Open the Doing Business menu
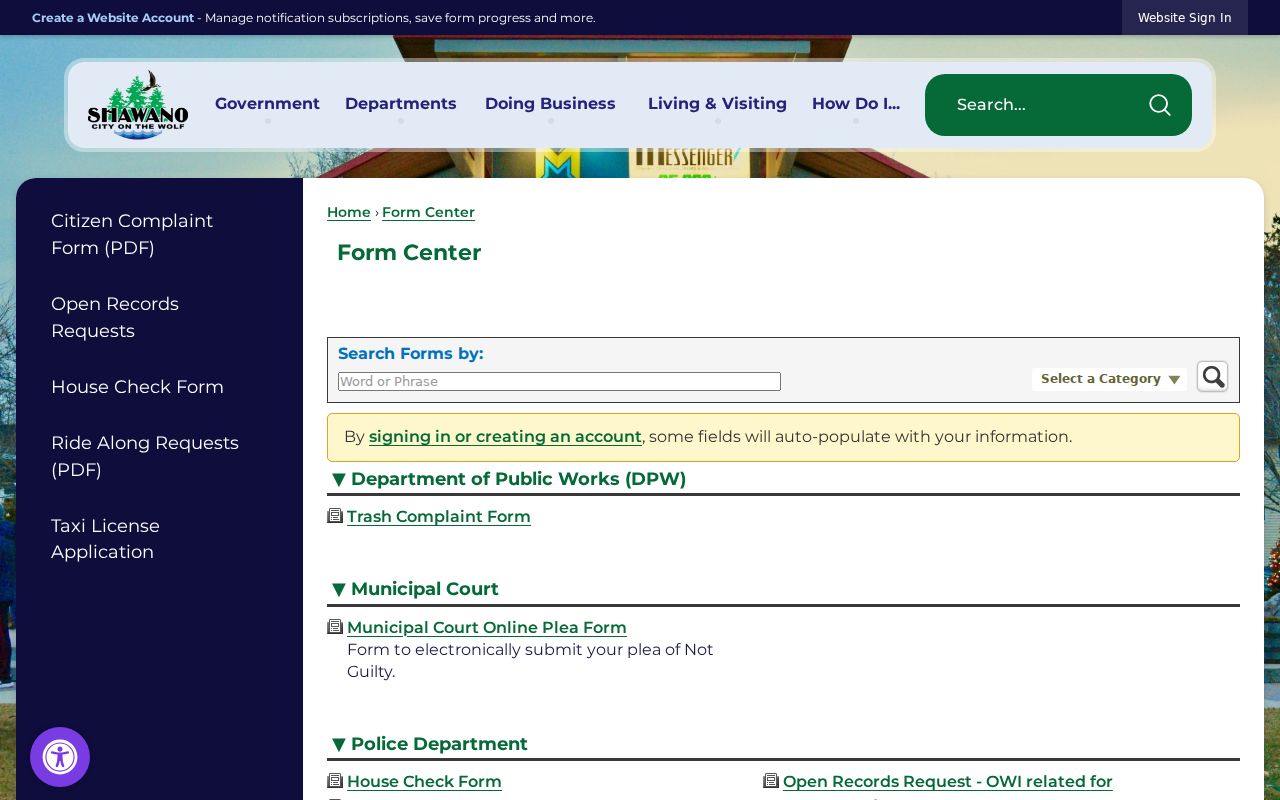This screenshot has width=1280, height=800. pos(550,104)
